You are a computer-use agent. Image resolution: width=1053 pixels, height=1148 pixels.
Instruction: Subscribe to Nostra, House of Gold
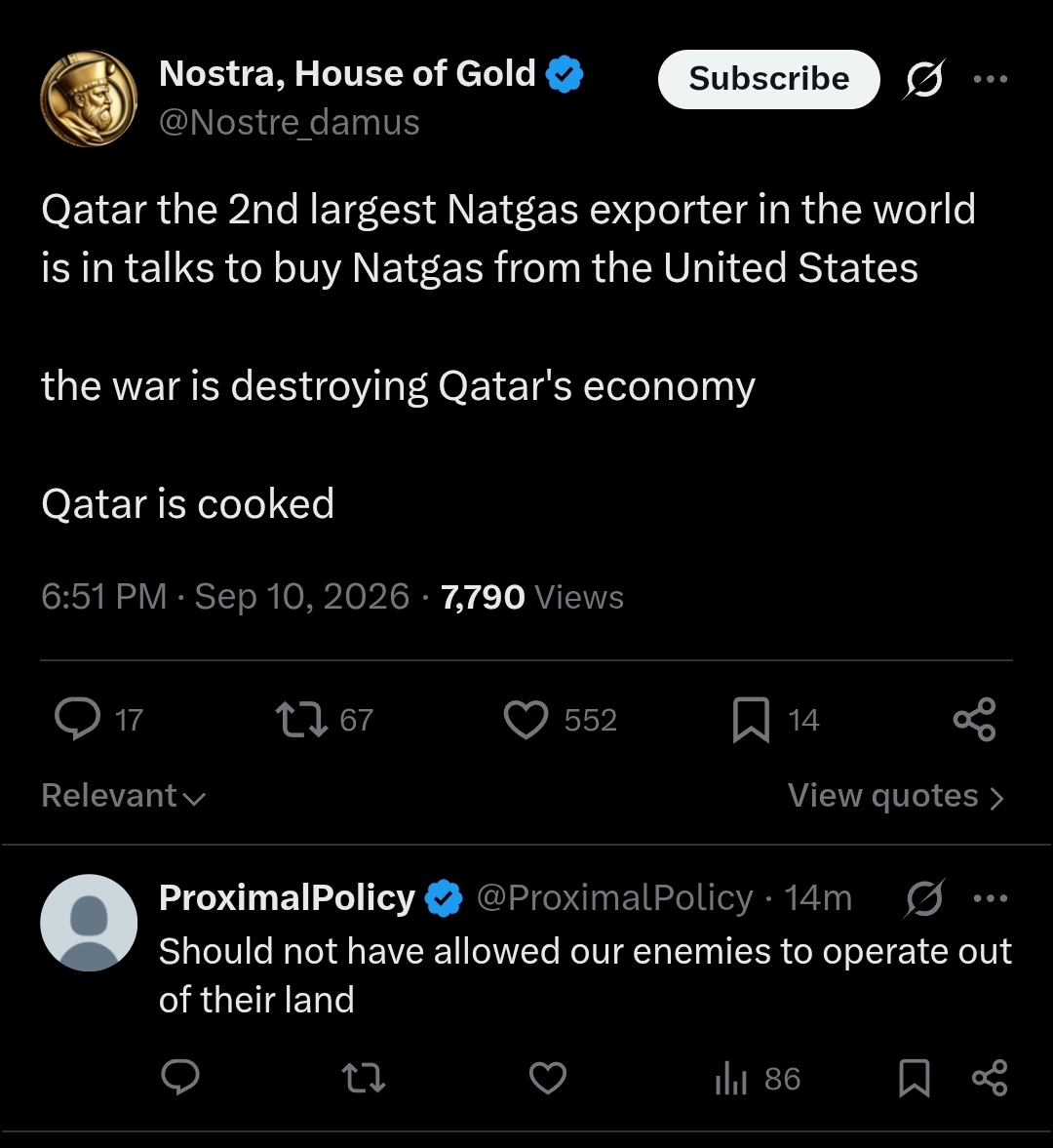point(768,79)
